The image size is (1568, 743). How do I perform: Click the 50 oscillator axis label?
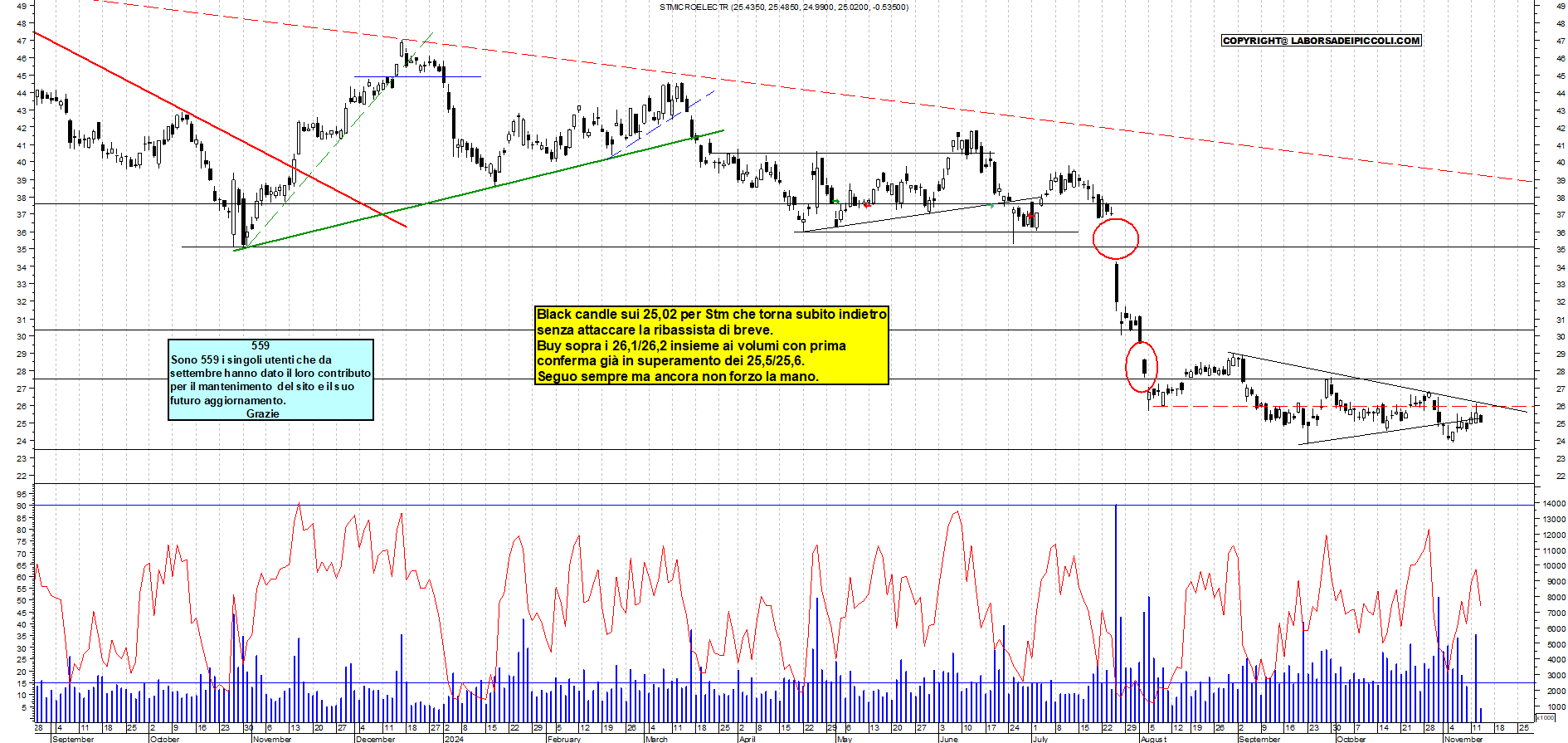pyautogui.click(x=22, y=600)
